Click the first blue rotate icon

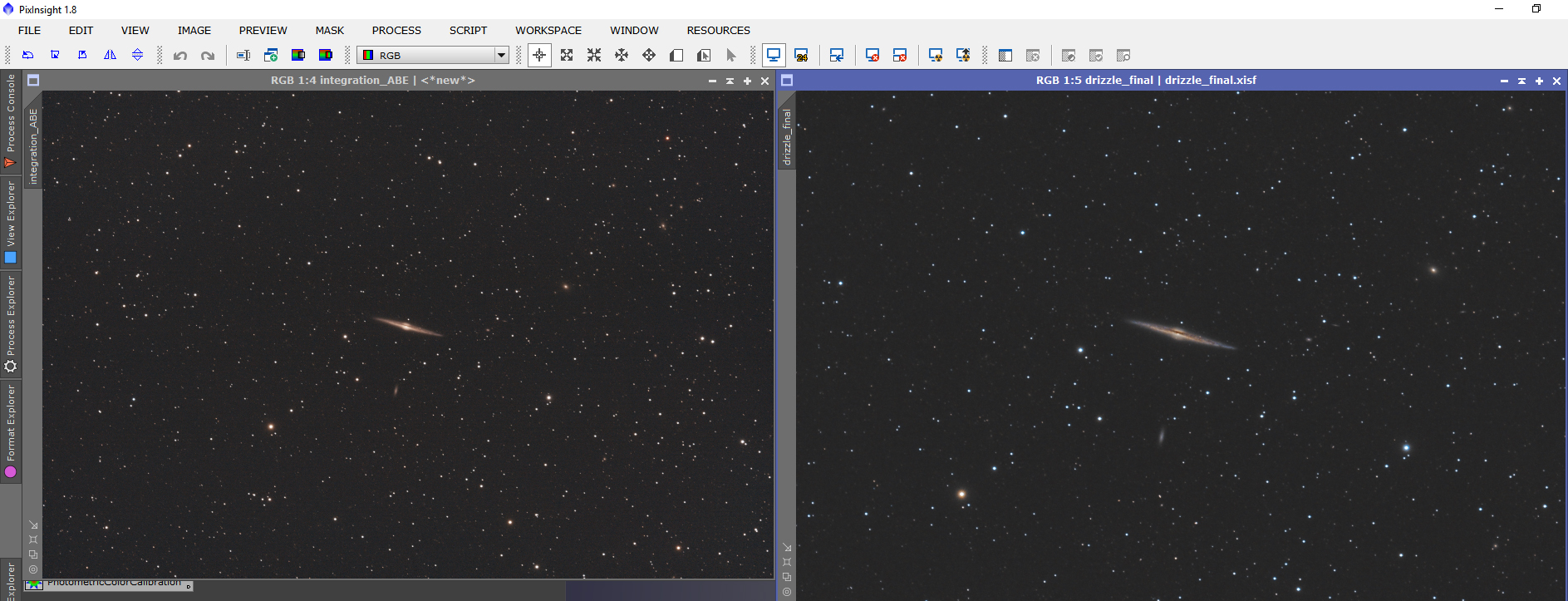tap(27, 55)
